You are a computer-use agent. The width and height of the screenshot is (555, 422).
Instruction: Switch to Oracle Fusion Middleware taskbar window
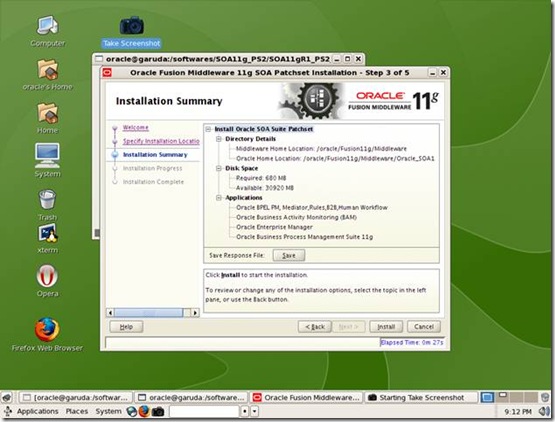coord(307,398)
